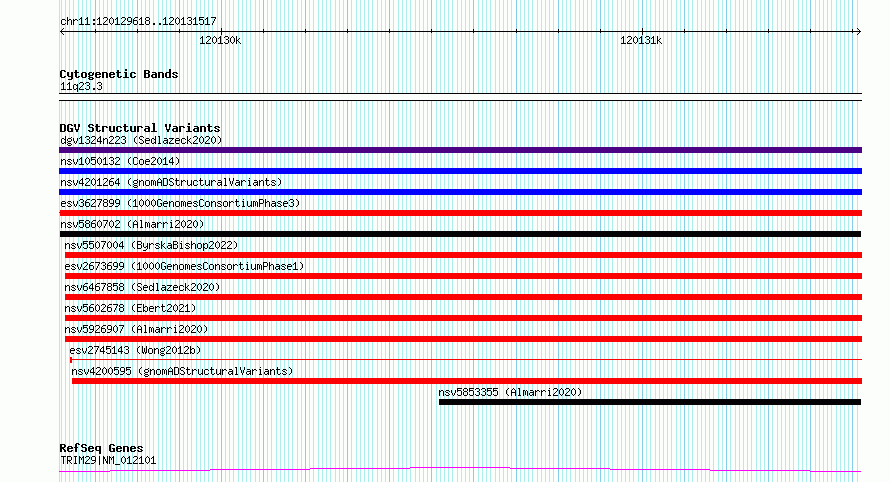Click the magenta TRIM29 gene line
Viewport: 890px width, 482px height.
[460, 470]
